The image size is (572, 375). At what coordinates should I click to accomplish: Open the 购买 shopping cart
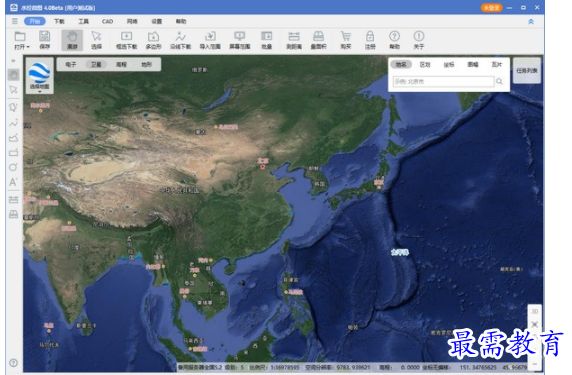tap(345, 40)
